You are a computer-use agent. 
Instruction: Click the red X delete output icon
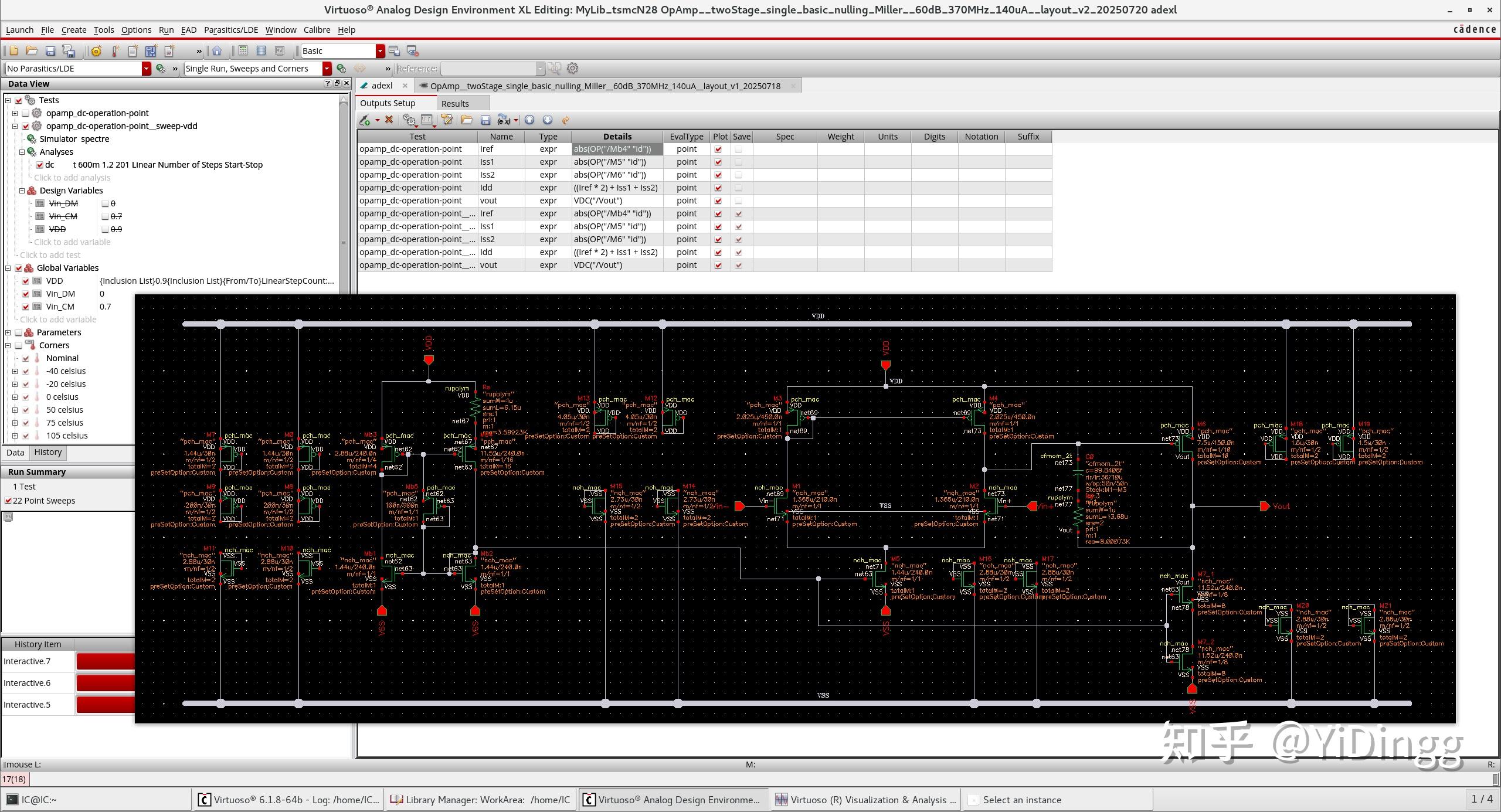pos(389,120)
